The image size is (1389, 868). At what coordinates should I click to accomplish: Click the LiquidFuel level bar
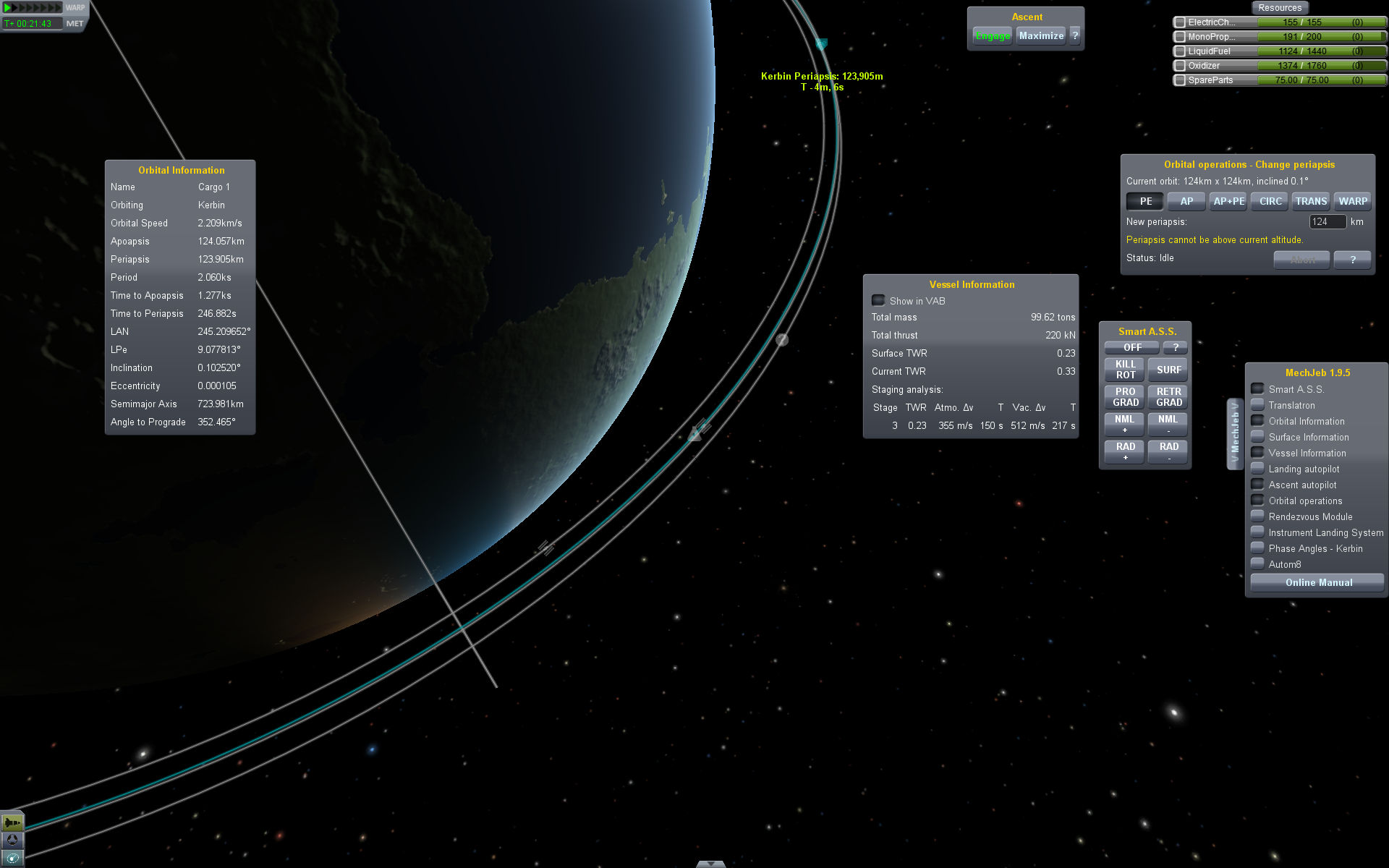point(1321,51)
